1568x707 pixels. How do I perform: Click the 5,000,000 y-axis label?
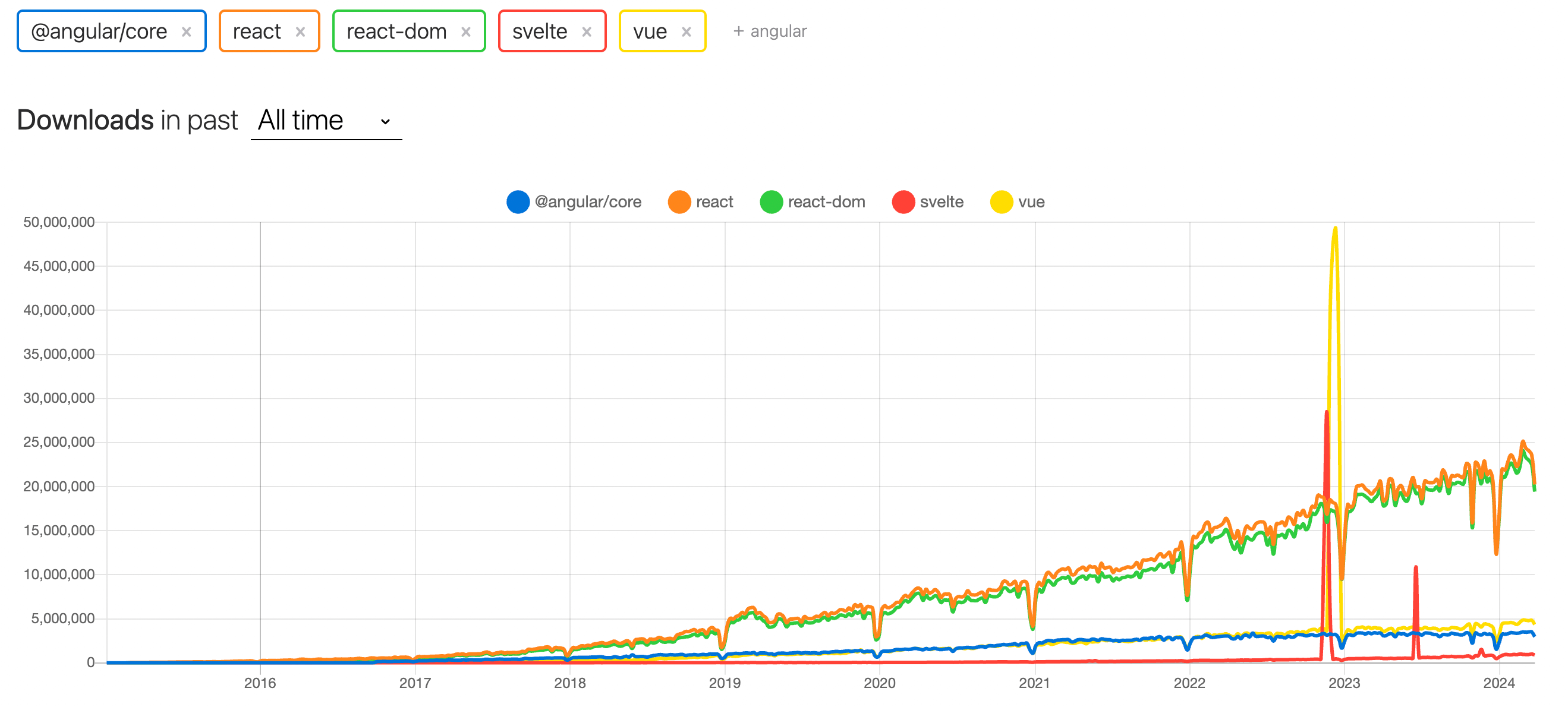[64, 619]
